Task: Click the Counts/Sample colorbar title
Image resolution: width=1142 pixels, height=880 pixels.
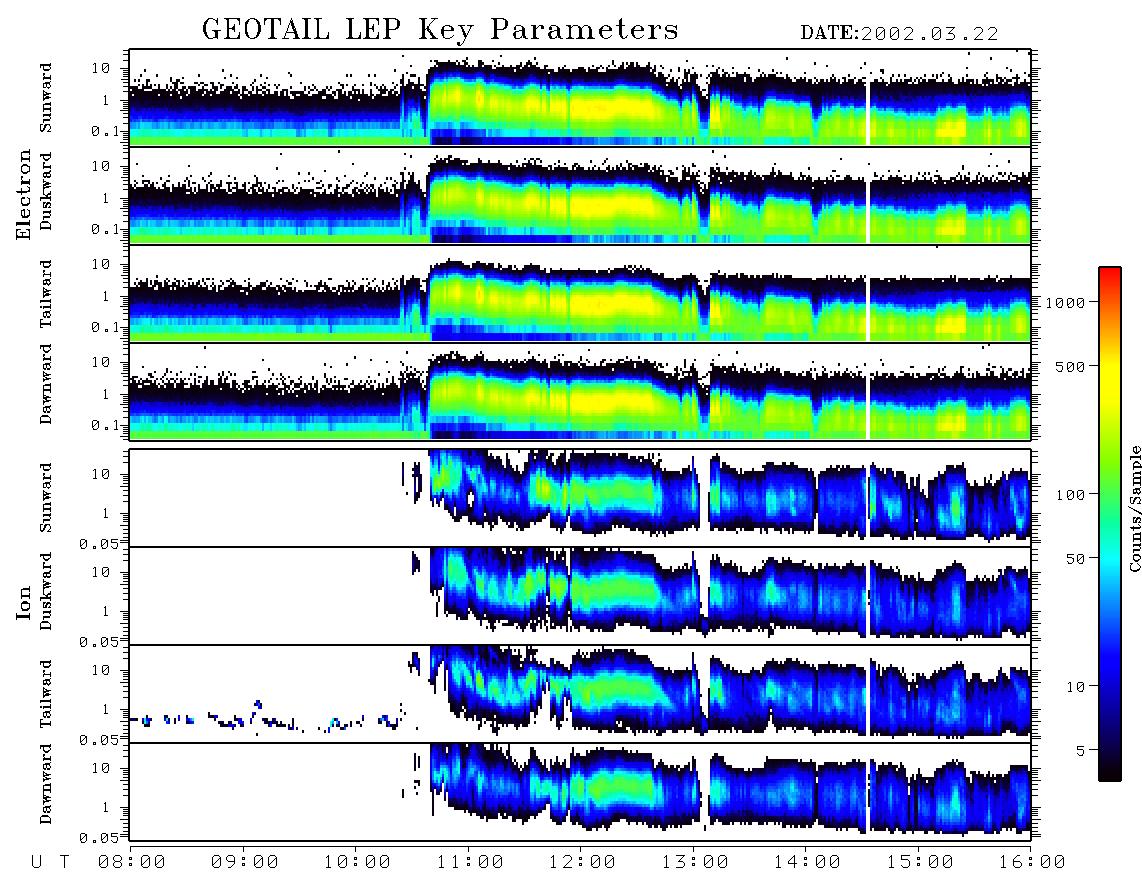Action: click(1134, 508)
